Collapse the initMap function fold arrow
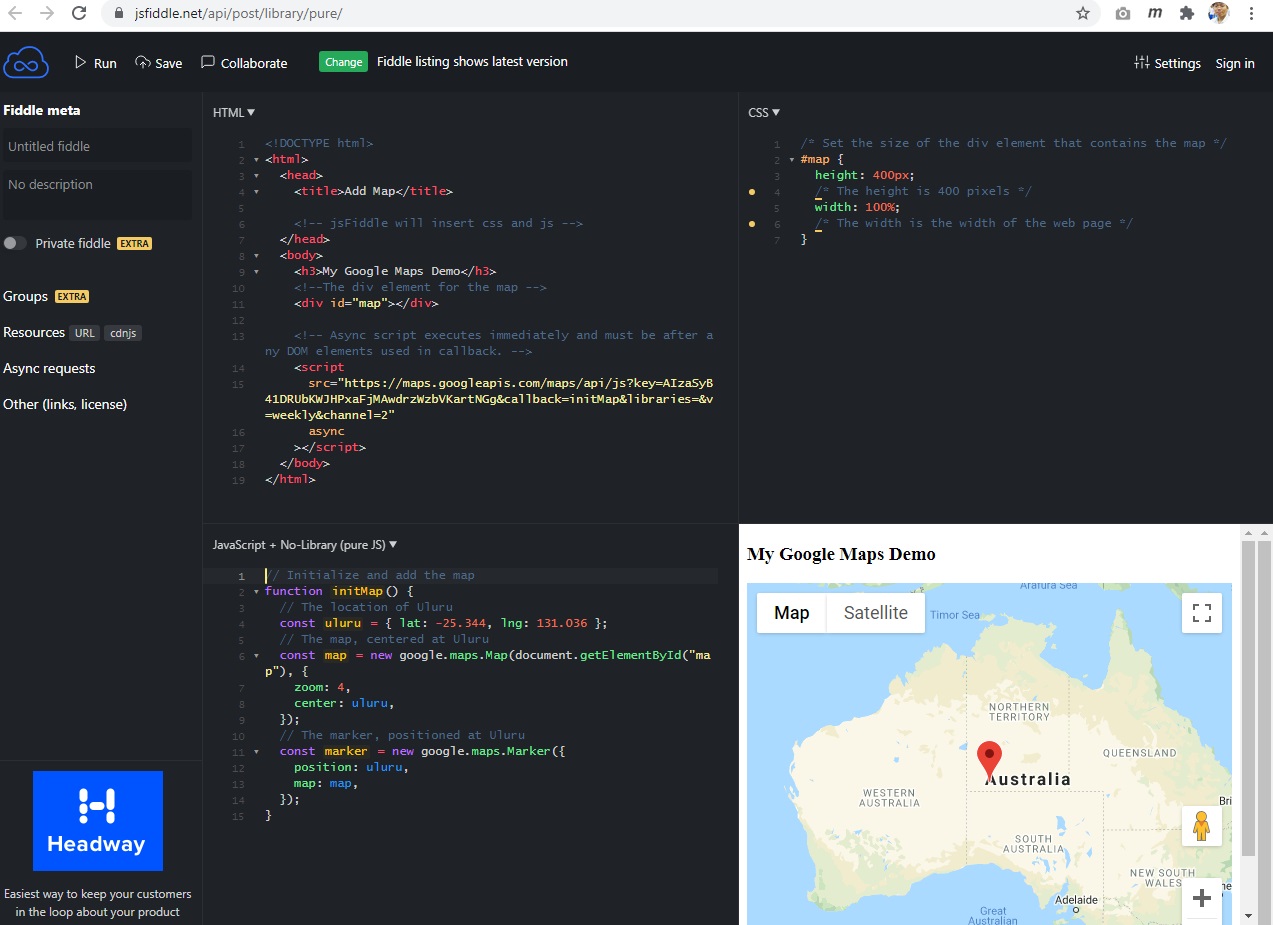This screenshot has height=925, width=1273. [256, 591]
